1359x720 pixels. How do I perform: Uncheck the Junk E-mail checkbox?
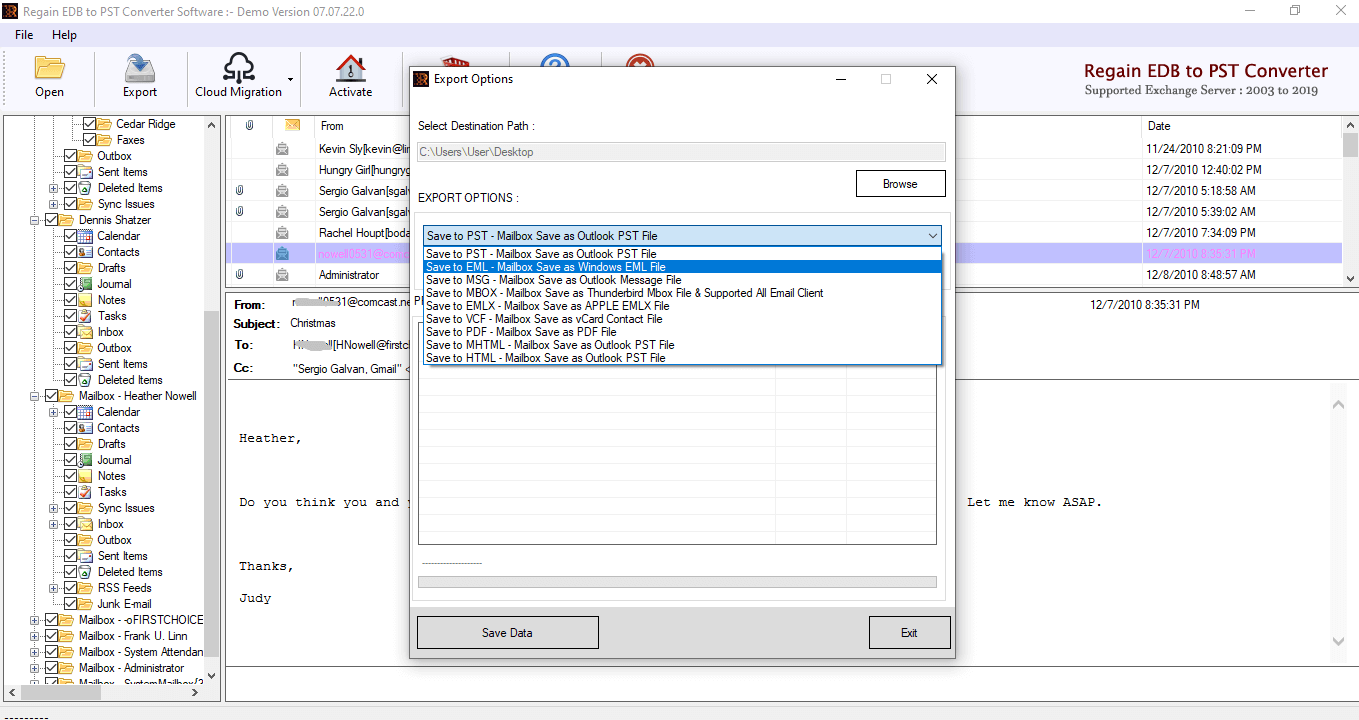(70, 604)
